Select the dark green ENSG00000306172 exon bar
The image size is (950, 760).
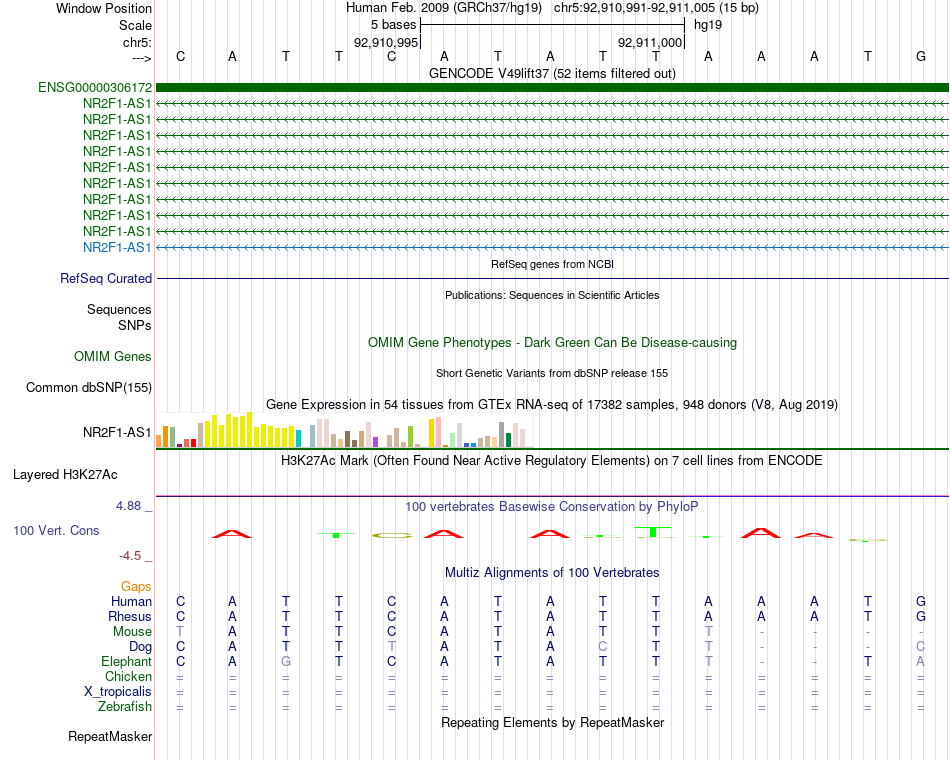click(552, 87)
